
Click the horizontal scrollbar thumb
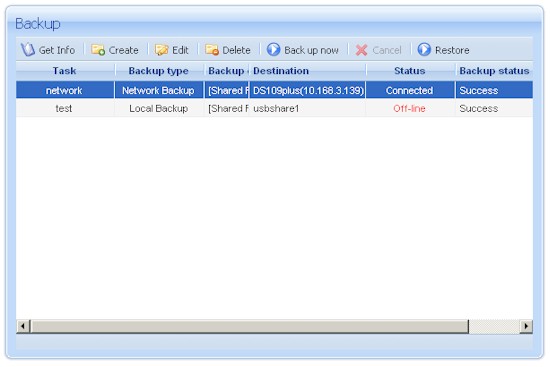pyautogui.click(x=249, y=326)
